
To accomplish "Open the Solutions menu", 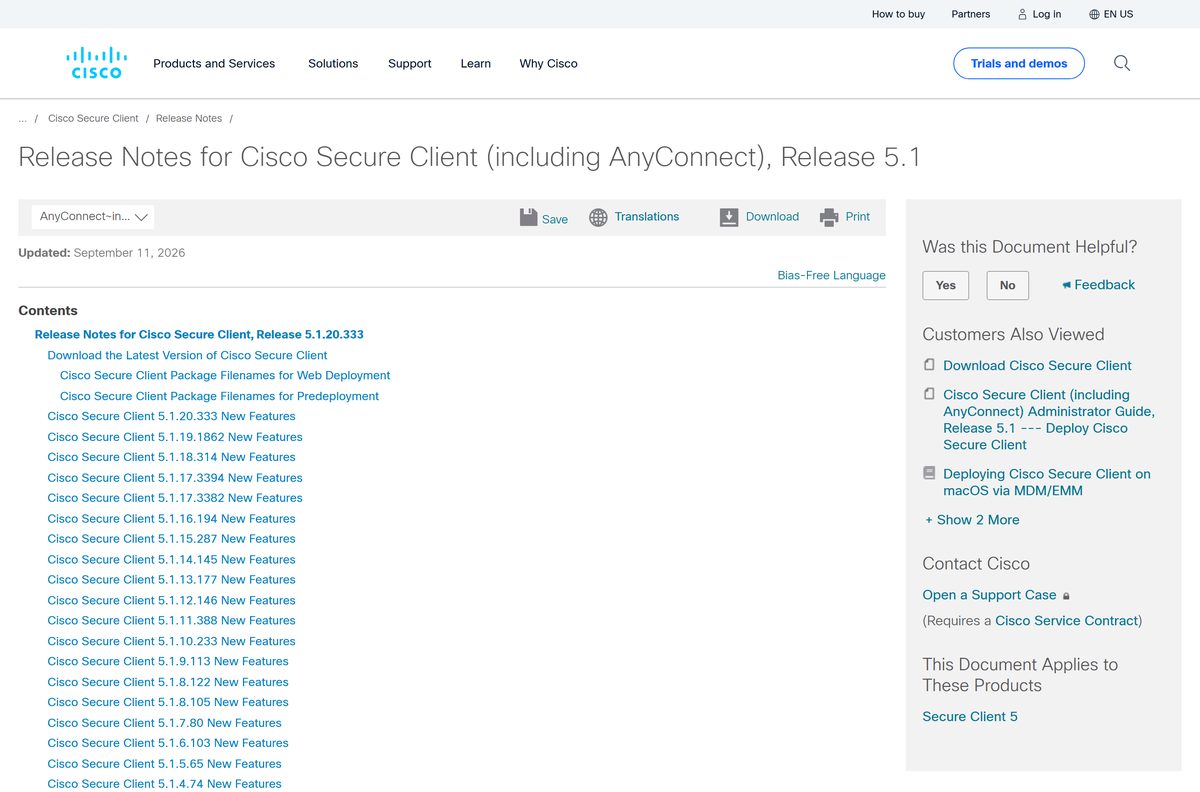I will point(333,63).
